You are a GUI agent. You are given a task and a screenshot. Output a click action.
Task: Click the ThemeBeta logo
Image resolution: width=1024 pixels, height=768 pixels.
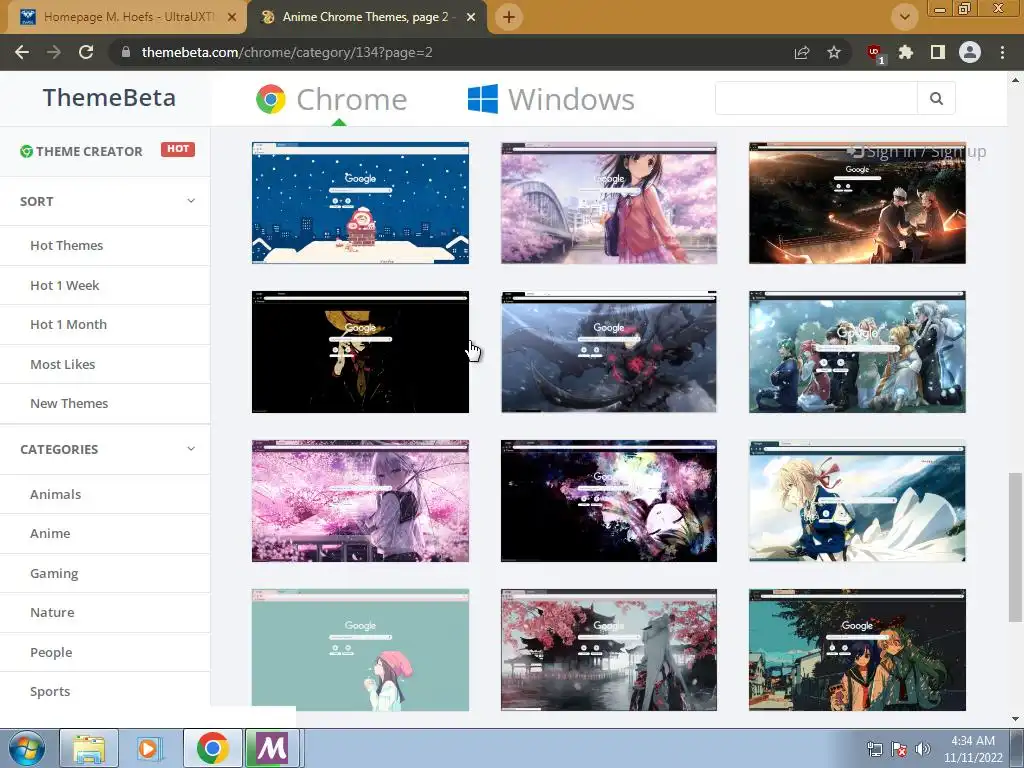(x=109, y=98)
